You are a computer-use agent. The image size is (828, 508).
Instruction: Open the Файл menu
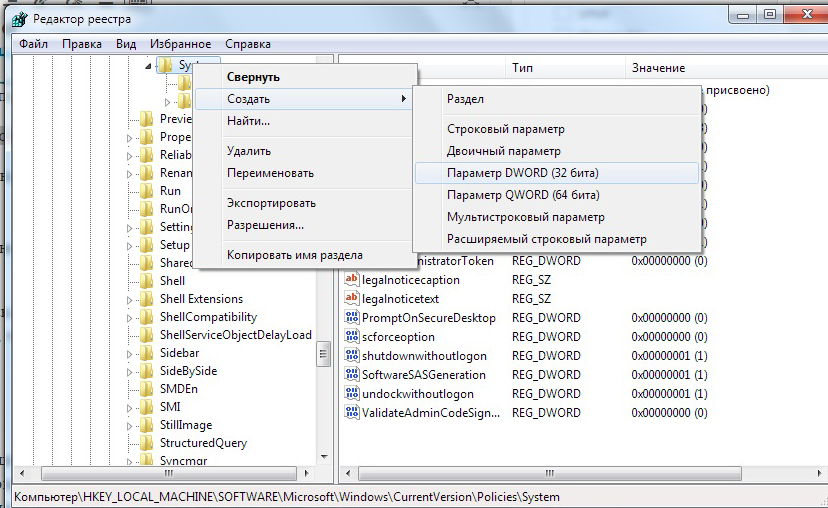pos(33,44)
